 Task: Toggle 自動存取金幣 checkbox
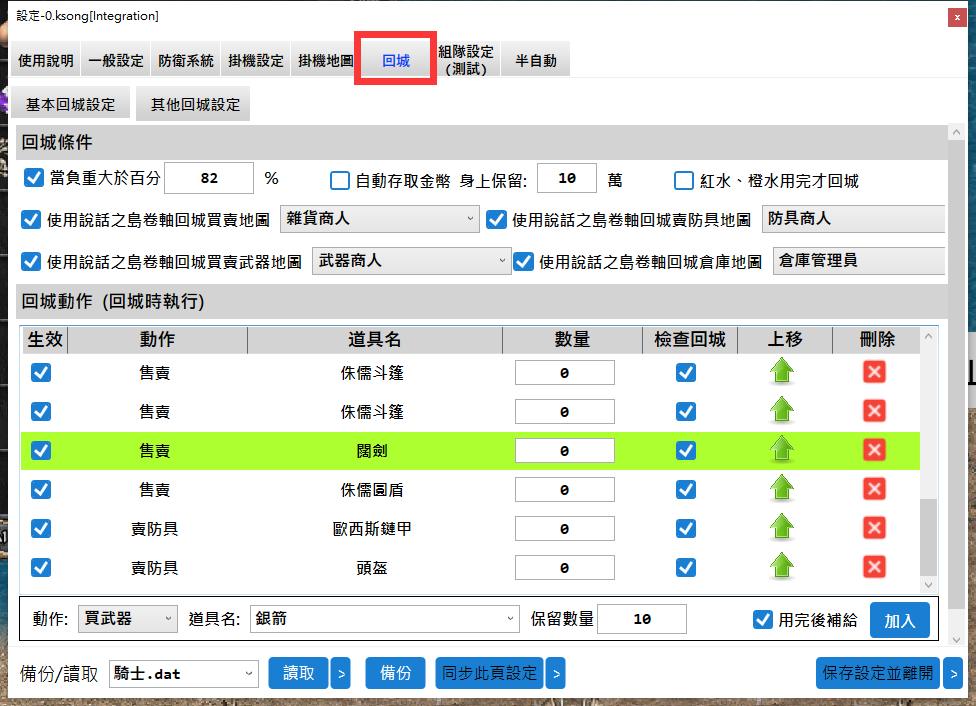click(x=340, y=181)
